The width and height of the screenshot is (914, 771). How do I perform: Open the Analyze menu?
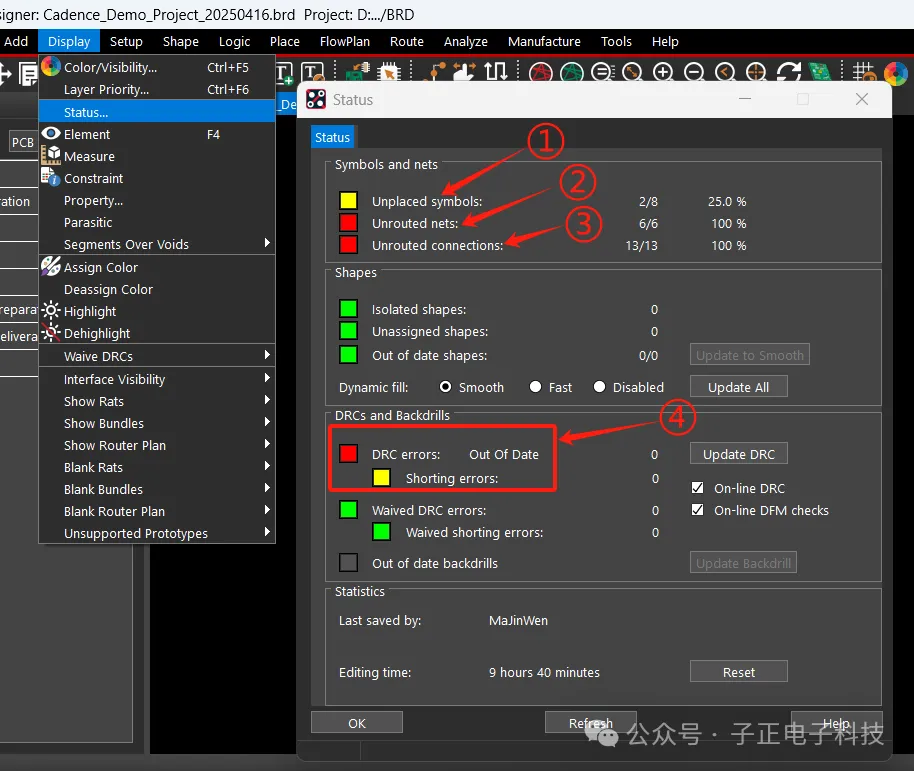[466, 41]
